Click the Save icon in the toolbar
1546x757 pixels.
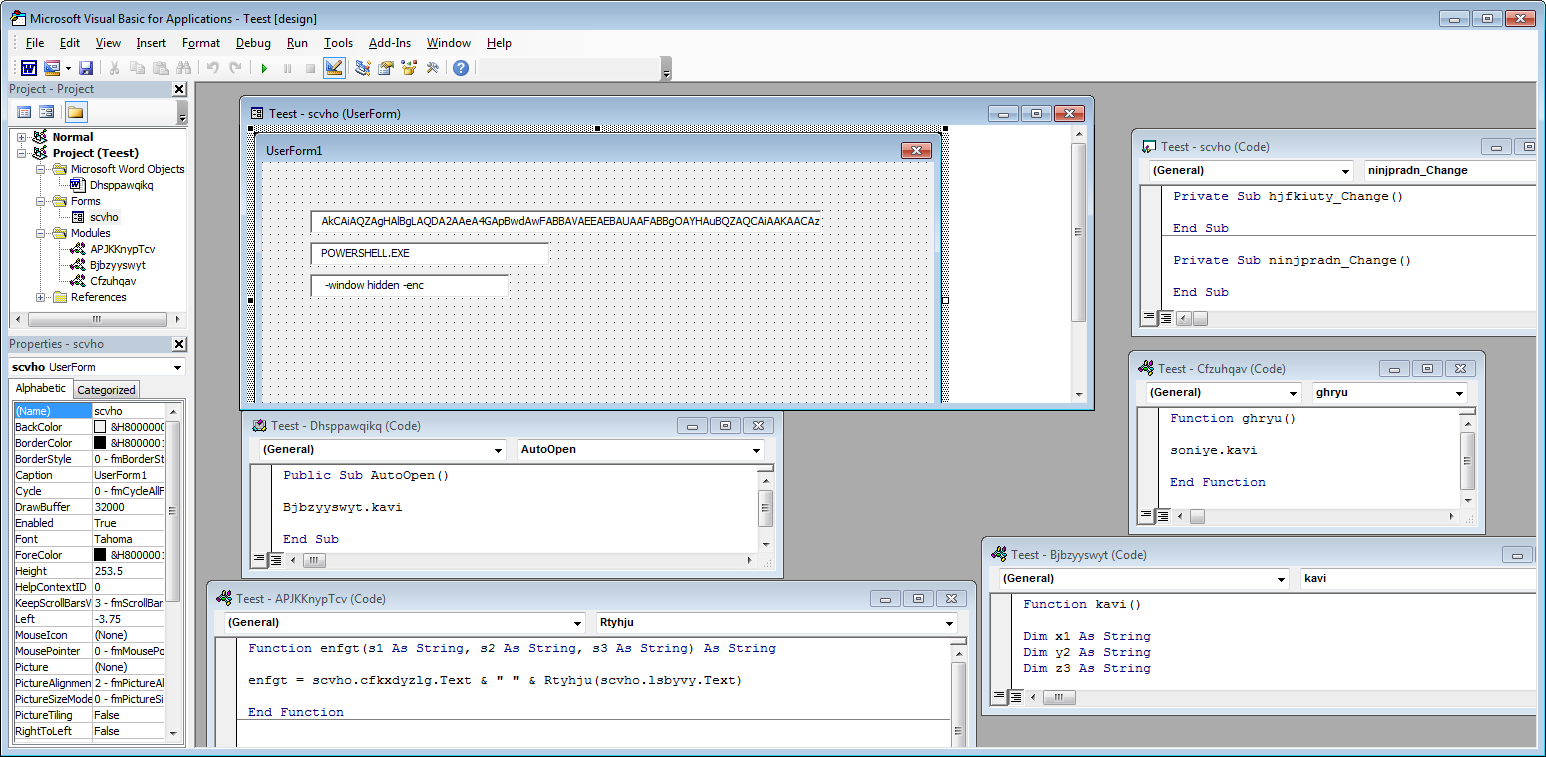[x=86, y=68]
